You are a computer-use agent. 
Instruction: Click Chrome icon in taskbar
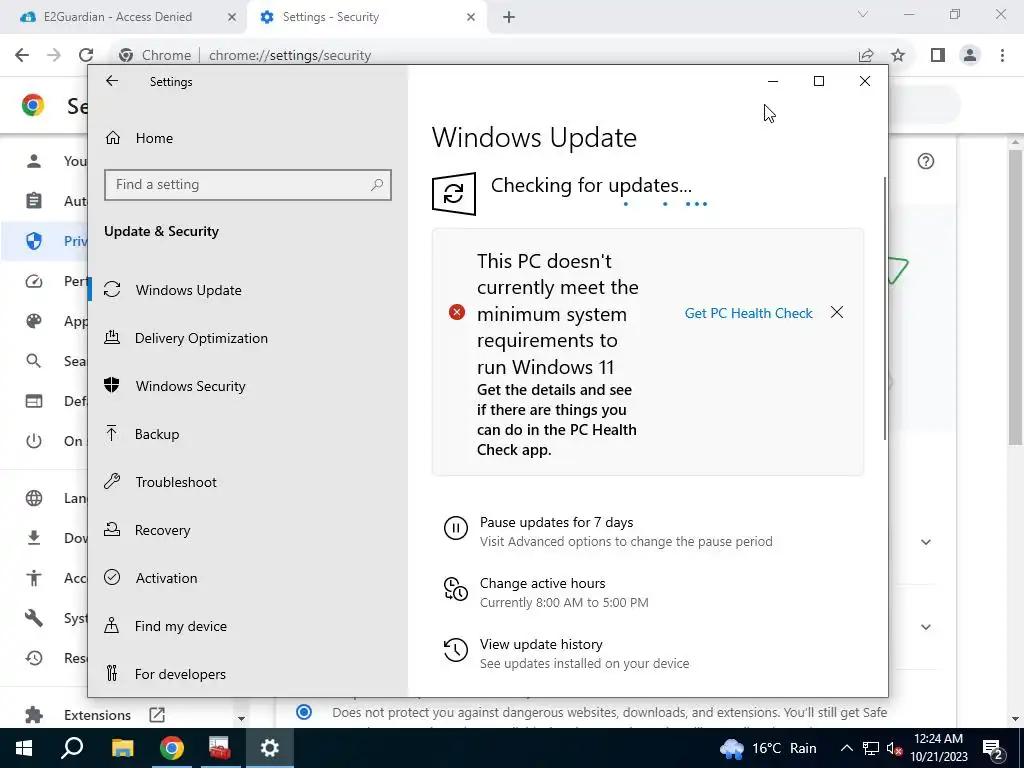[171, 748]
